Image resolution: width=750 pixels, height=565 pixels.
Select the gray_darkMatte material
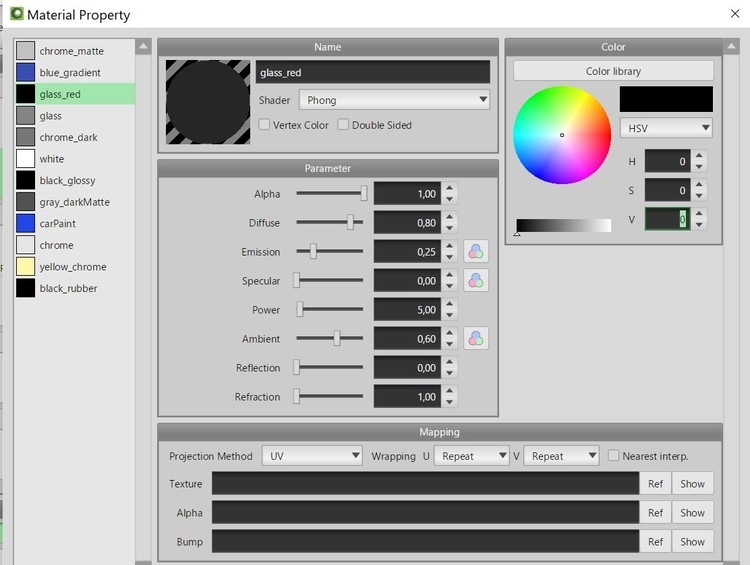tap(75, 201)
